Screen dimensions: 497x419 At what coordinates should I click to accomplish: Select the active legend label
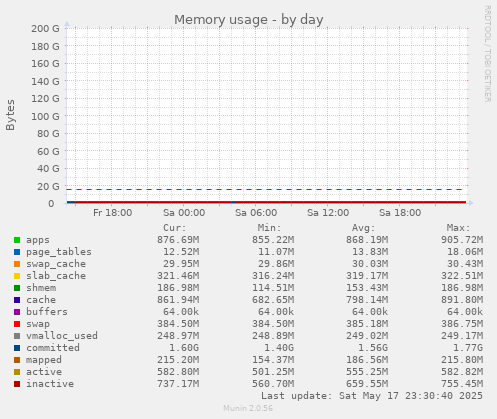coord(44,372)
